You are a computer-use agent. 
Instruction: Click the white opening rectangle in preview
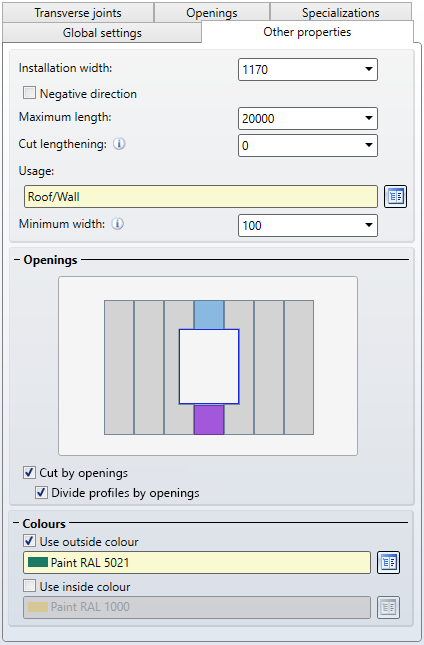point(209,367)
